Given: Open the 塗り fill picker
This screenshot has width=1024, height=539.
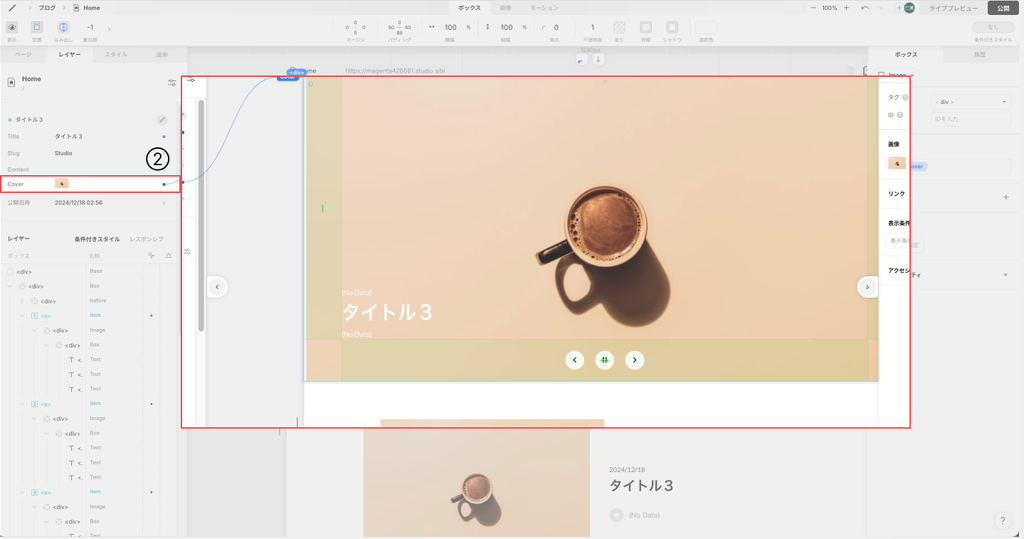Looking at the screenshot, I should pos(619,28).
